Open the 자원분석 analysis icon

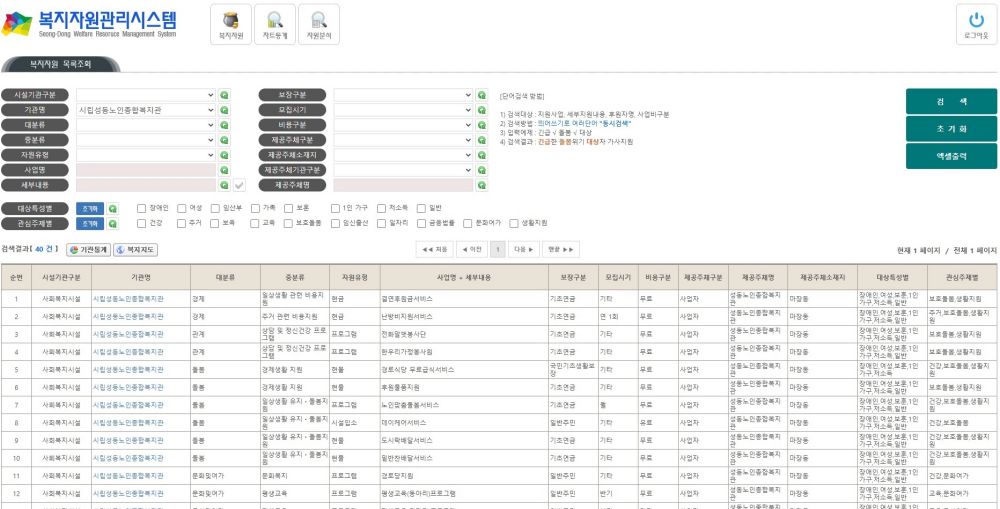coord(319,24)
